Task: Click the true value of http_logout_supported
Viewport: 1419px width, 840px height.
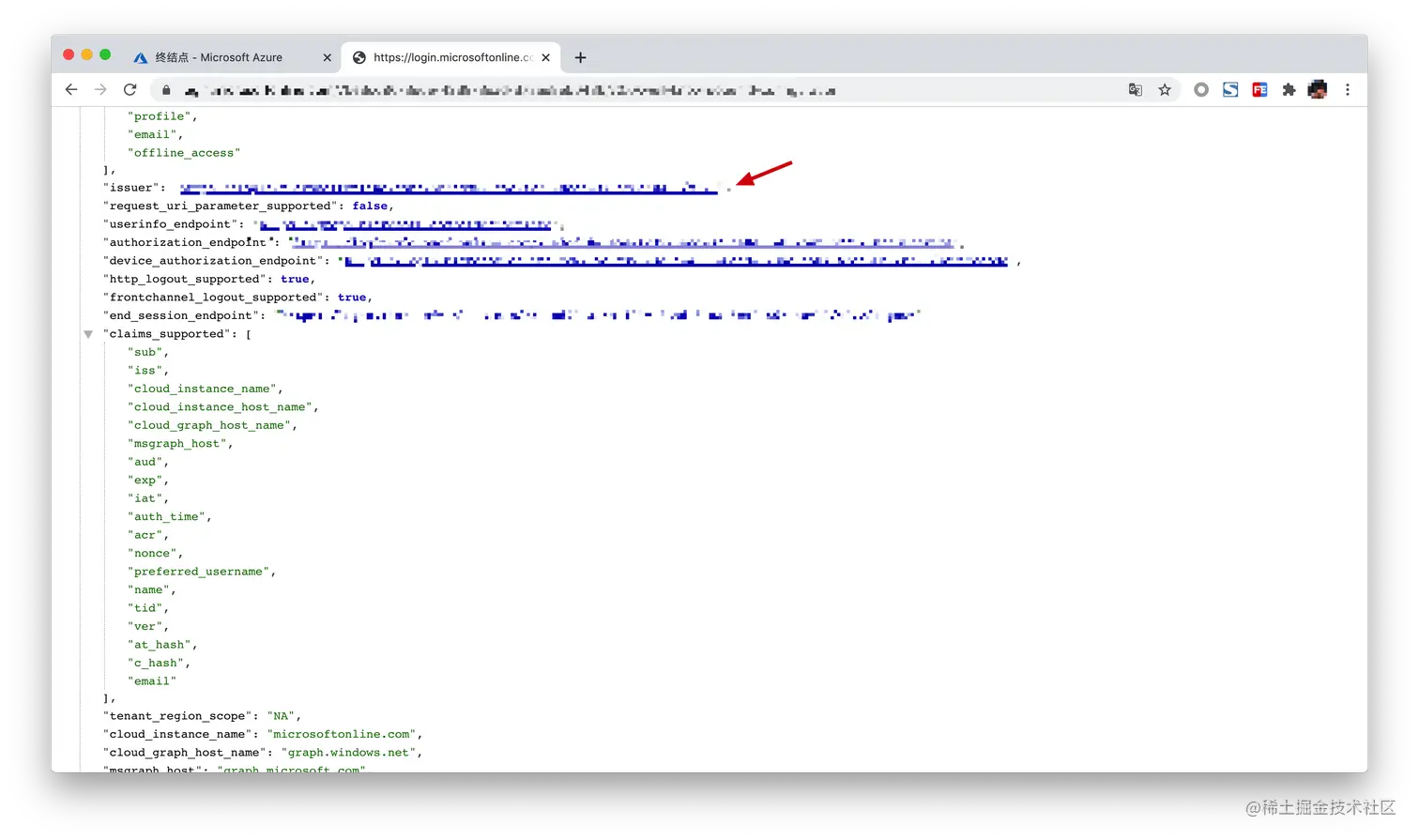Action: pyautogui.click(x=295, y=280)
